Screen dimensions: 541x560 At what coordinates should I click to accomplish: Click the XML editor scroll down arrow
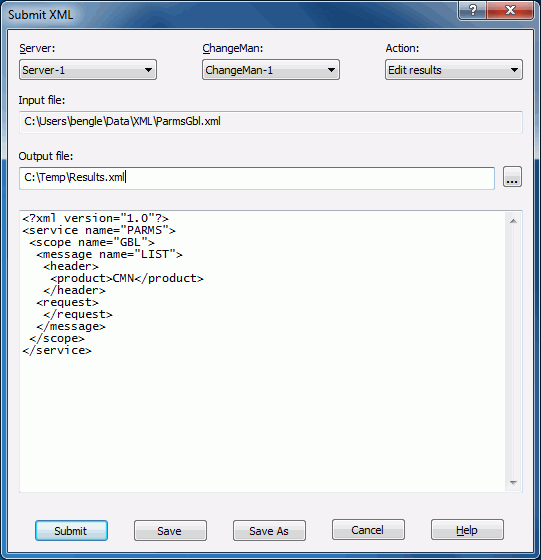point(514,483)
